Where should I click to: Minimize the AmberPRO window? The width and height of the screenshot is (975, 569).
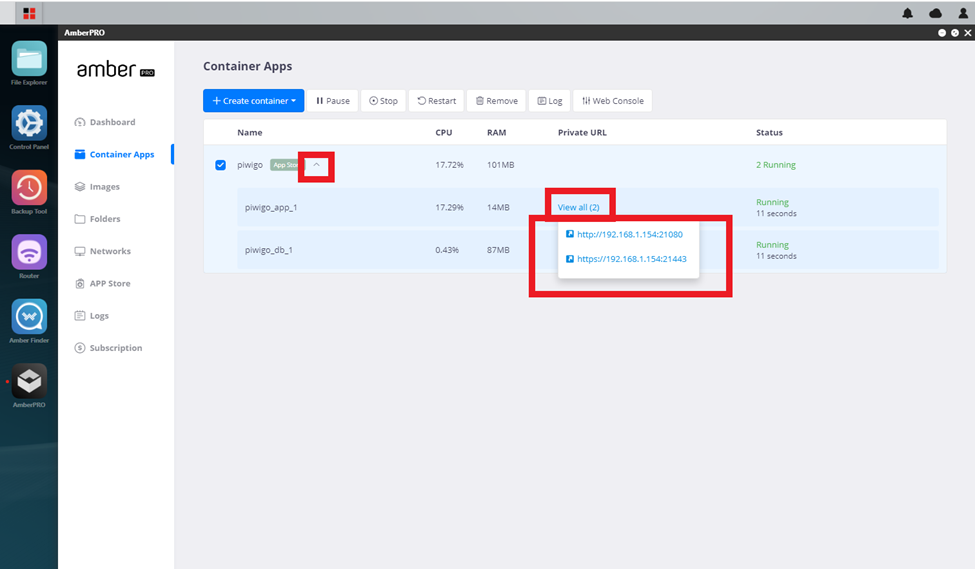pyautogui.click(x=941, y=33)
